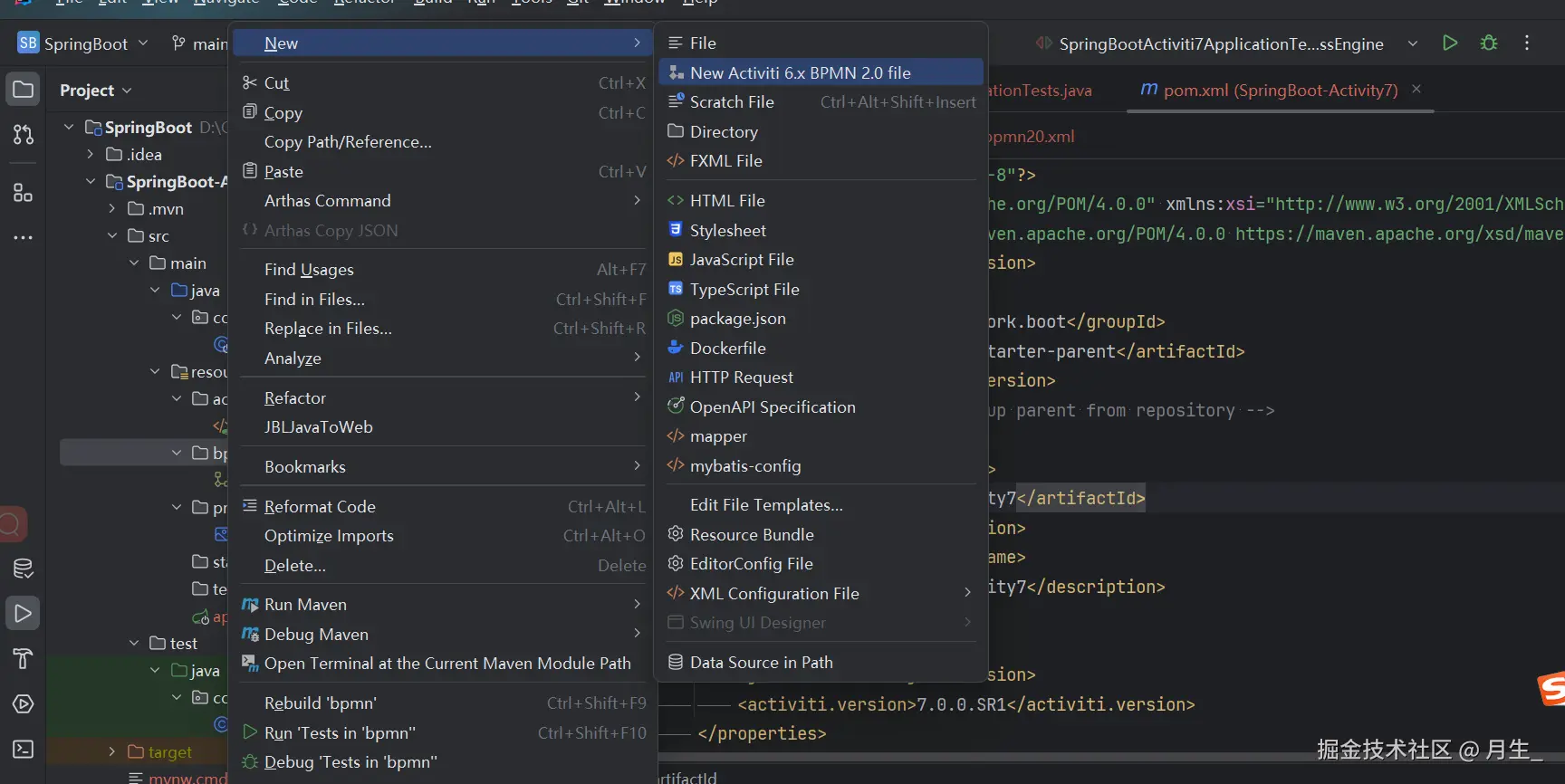This screenshot has height=784, width=1565.
Task: Select Debug 'Tests in bpmn' entry
Action: click(x=443, y=761)
